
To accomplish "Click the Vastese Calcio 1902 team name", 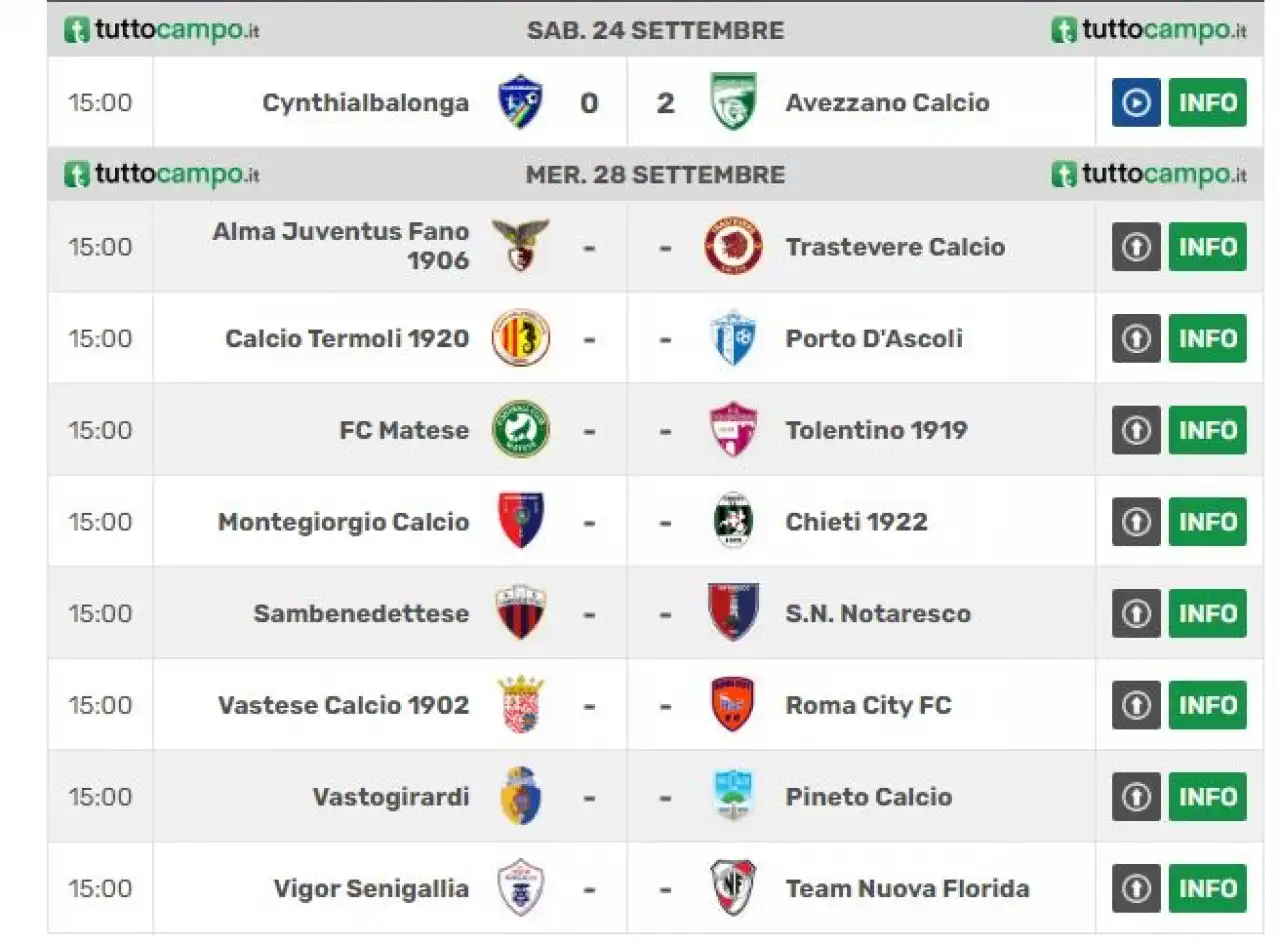I will pos(344,705).
